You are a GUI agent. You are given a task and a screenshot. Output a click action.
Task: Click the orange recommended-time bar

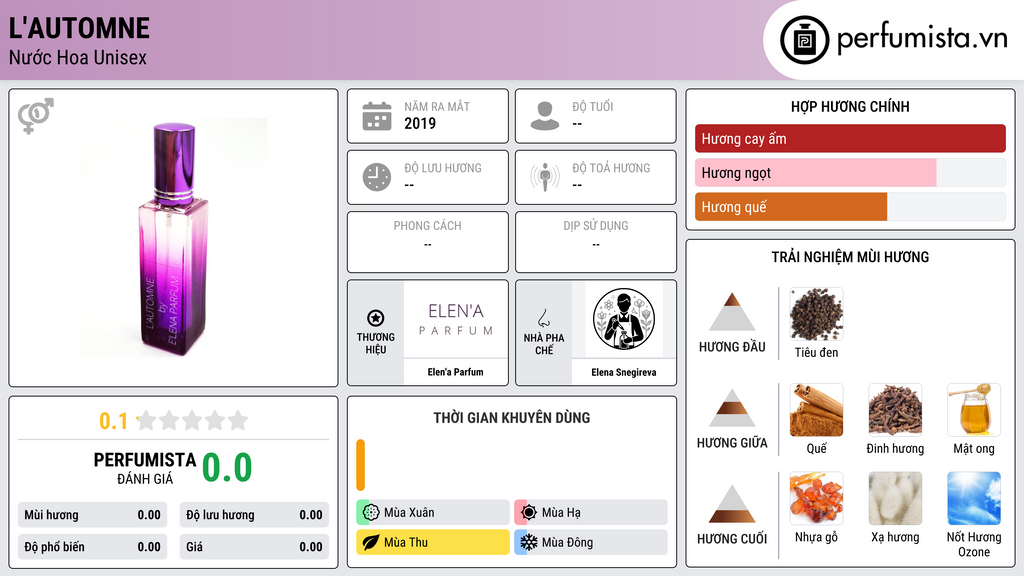point(360,465)
